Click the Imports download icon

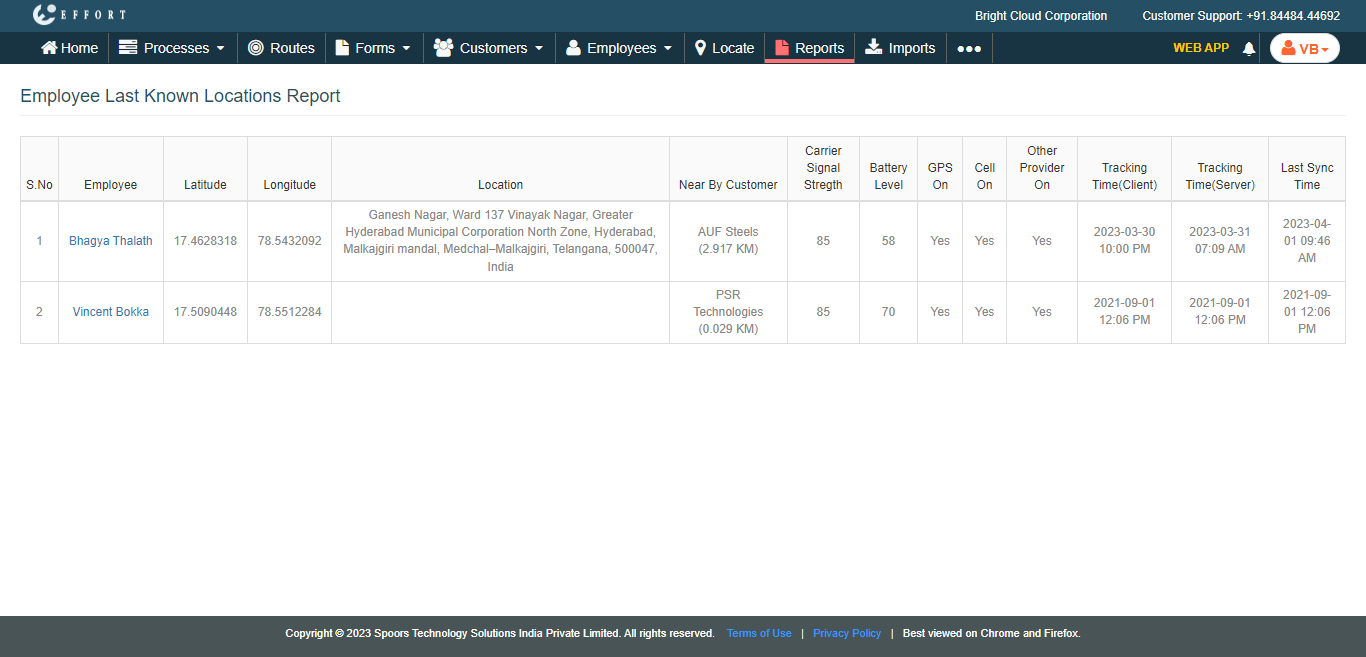tap(874, 47)
